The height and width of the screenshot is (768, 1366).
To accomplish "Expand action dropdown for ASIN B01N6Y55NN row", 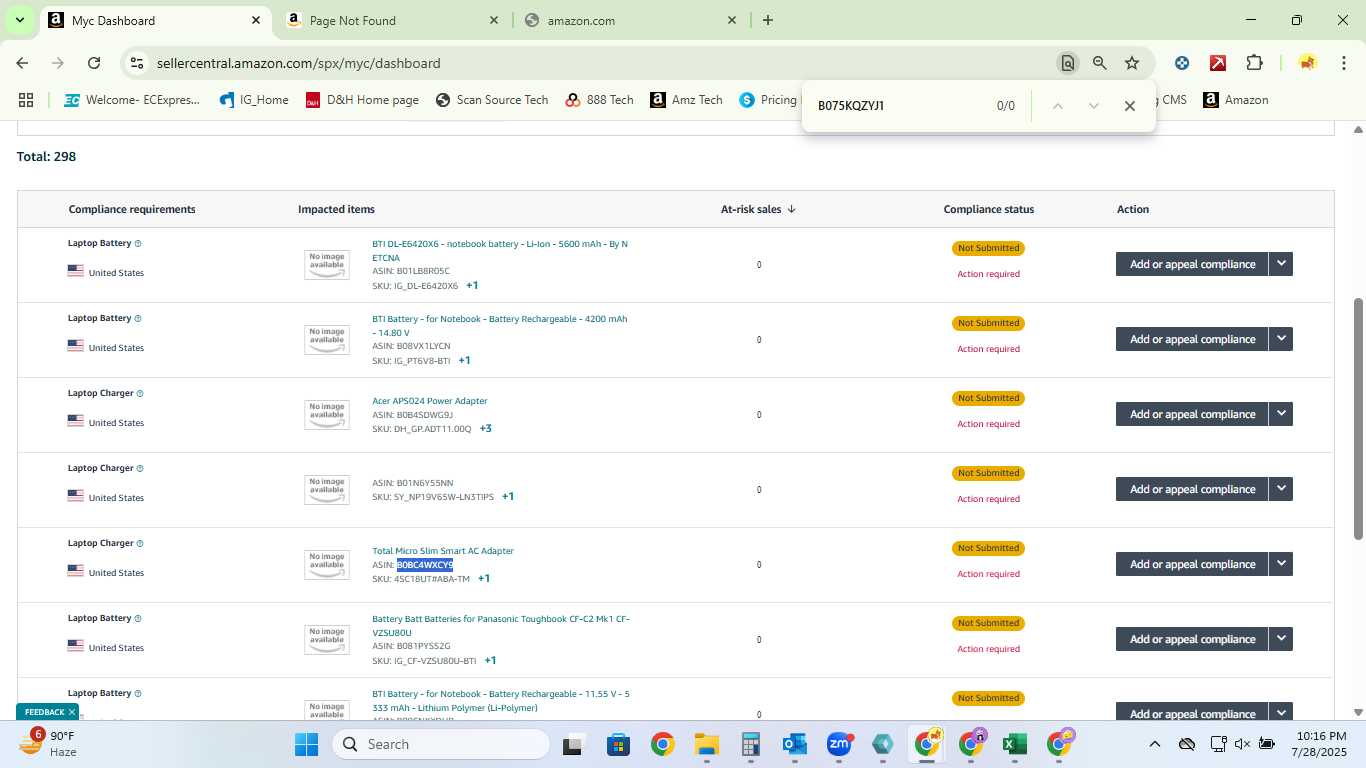I will pyautogui.click(x=1281, y=489).
